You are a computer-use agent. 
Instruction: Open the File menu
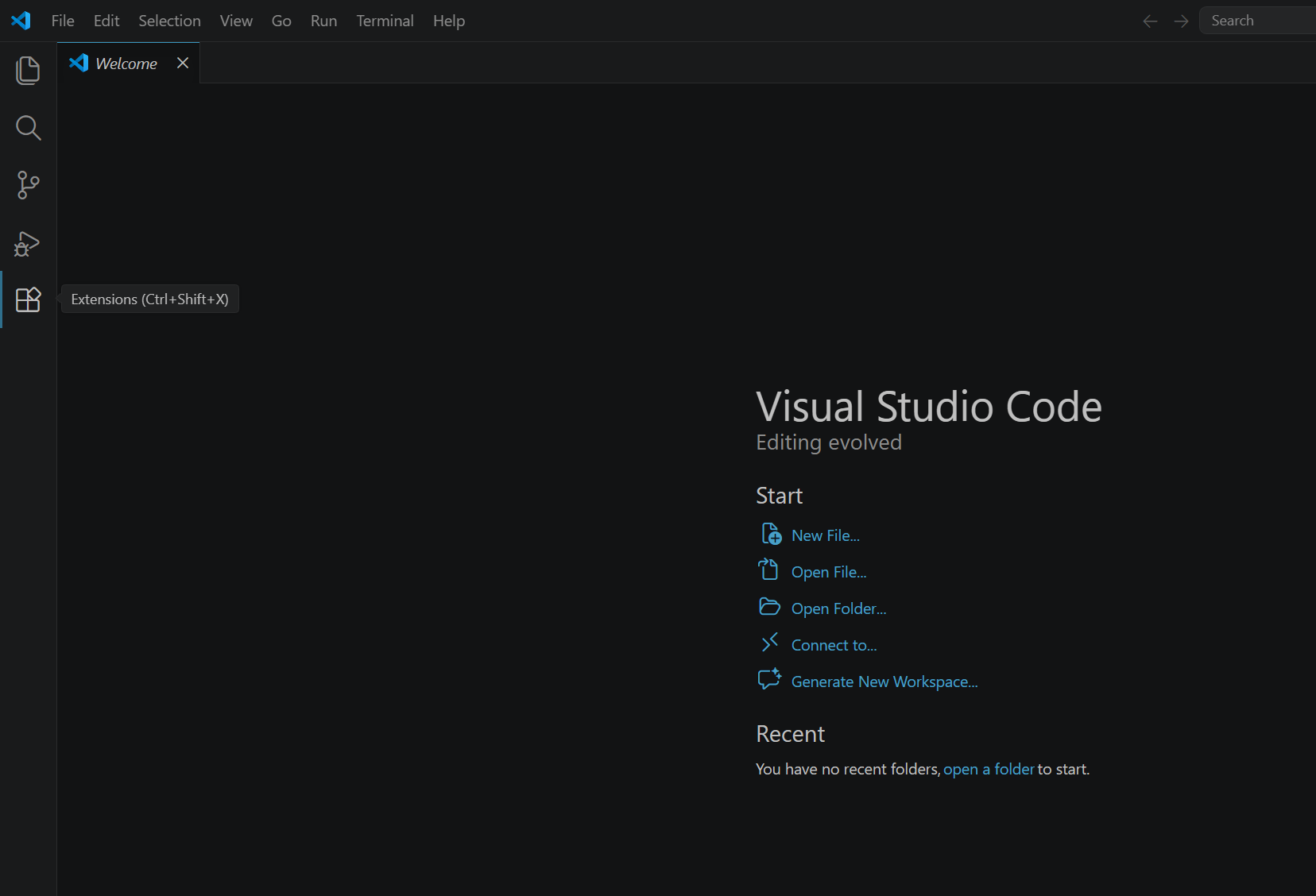coord(62,21)
